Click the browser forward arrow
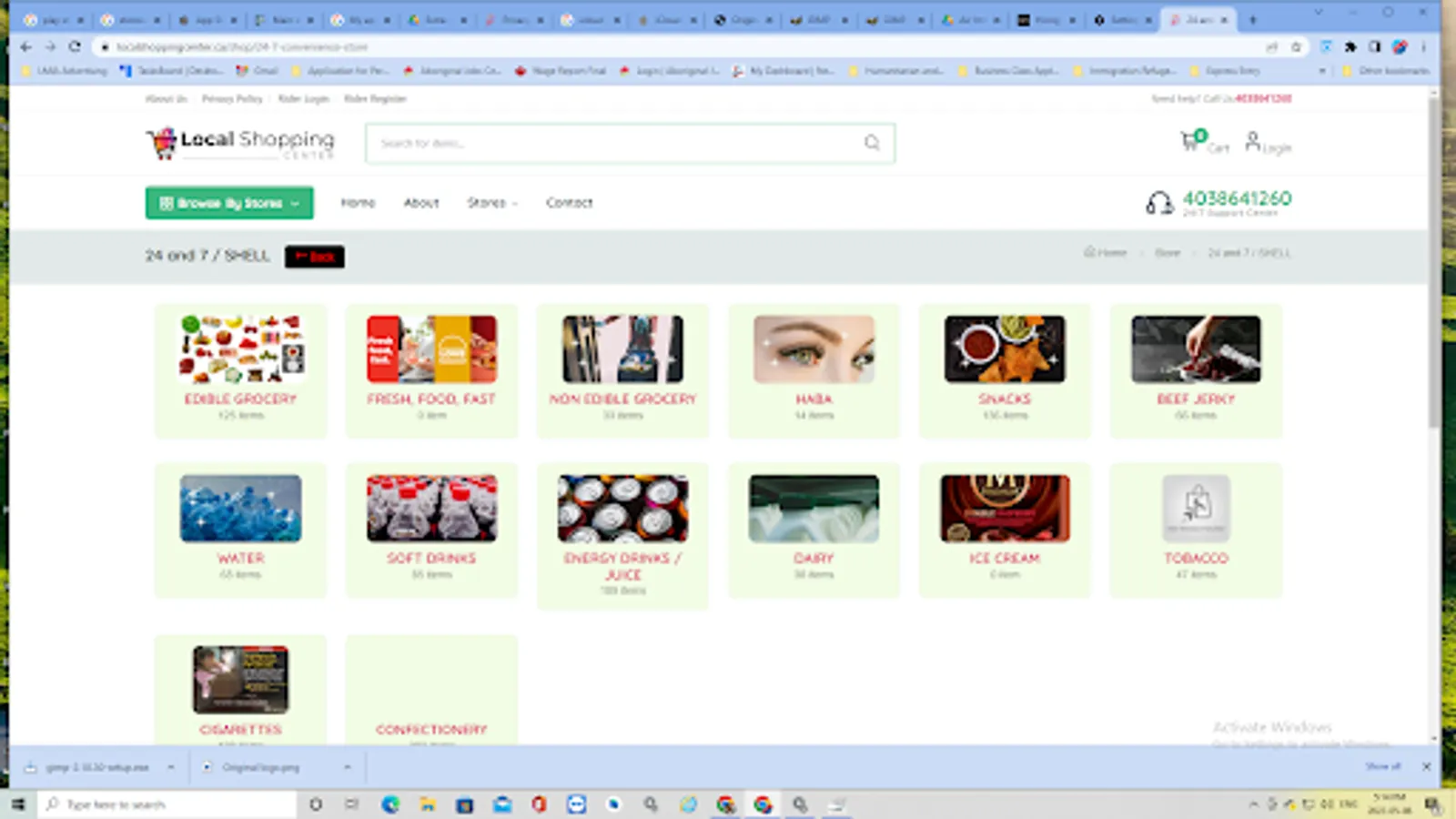 50,46
